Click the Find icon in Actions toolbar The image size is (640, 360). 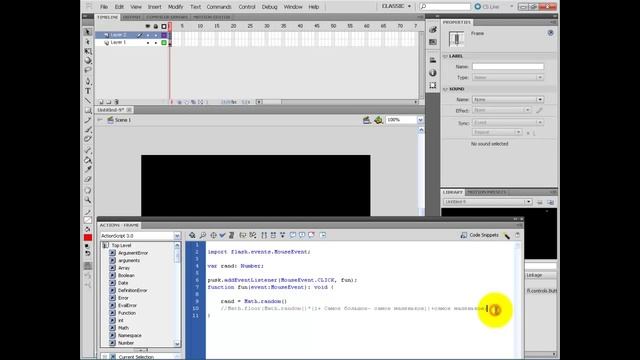(x=203, y=235)
